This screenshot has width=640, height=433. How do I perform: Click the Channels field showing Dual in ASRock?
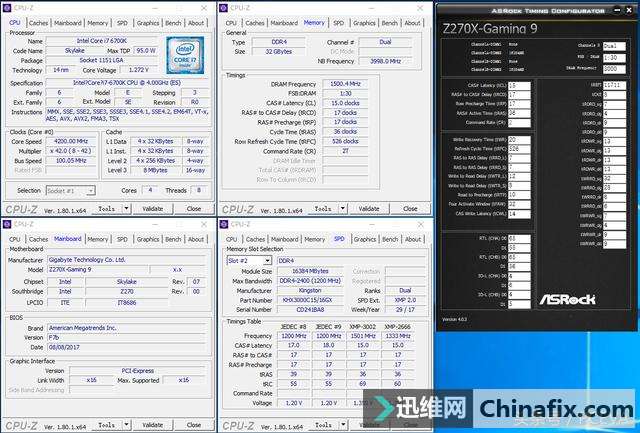point(614,46)
